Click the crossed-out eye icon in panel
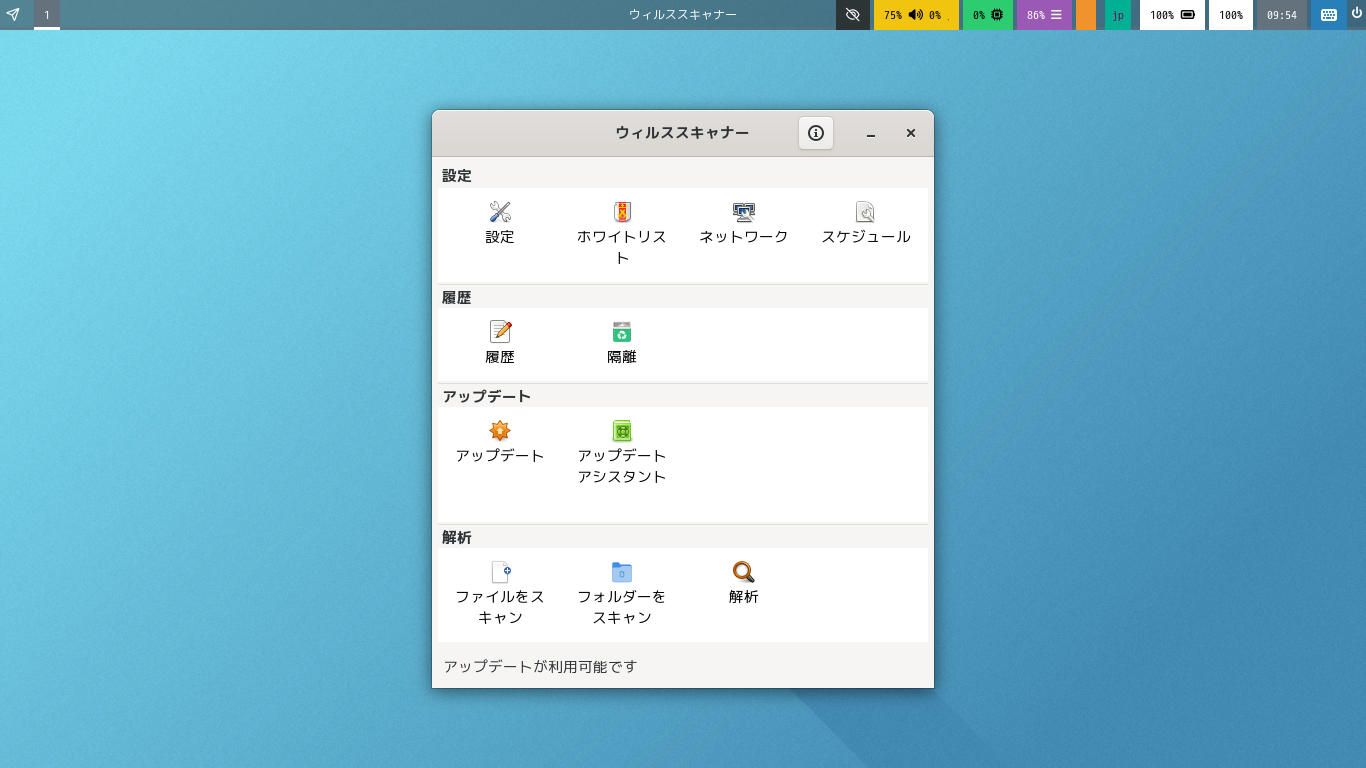 (852, 15)
